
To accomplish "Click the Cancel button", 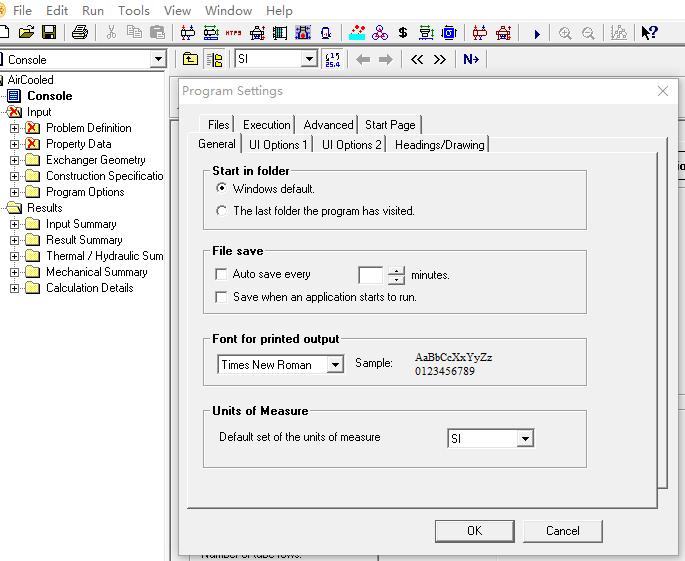I will (563, 531).
